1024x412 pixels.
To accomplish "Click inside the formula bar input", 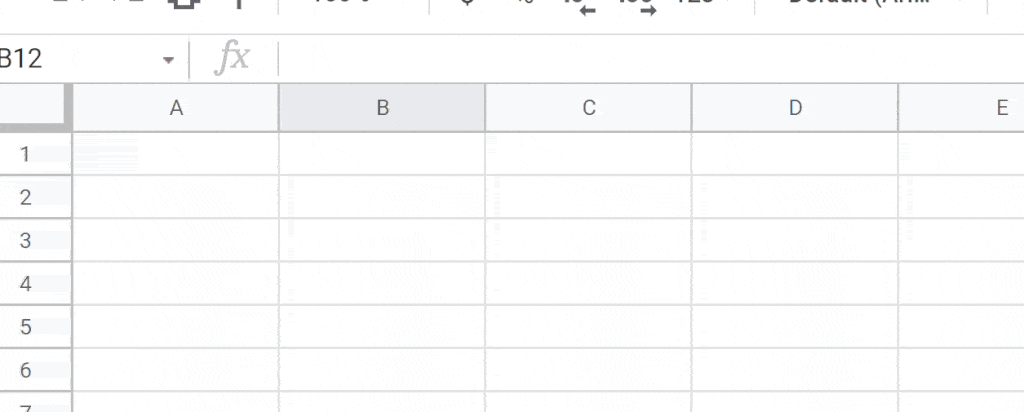I will [650, 59].
